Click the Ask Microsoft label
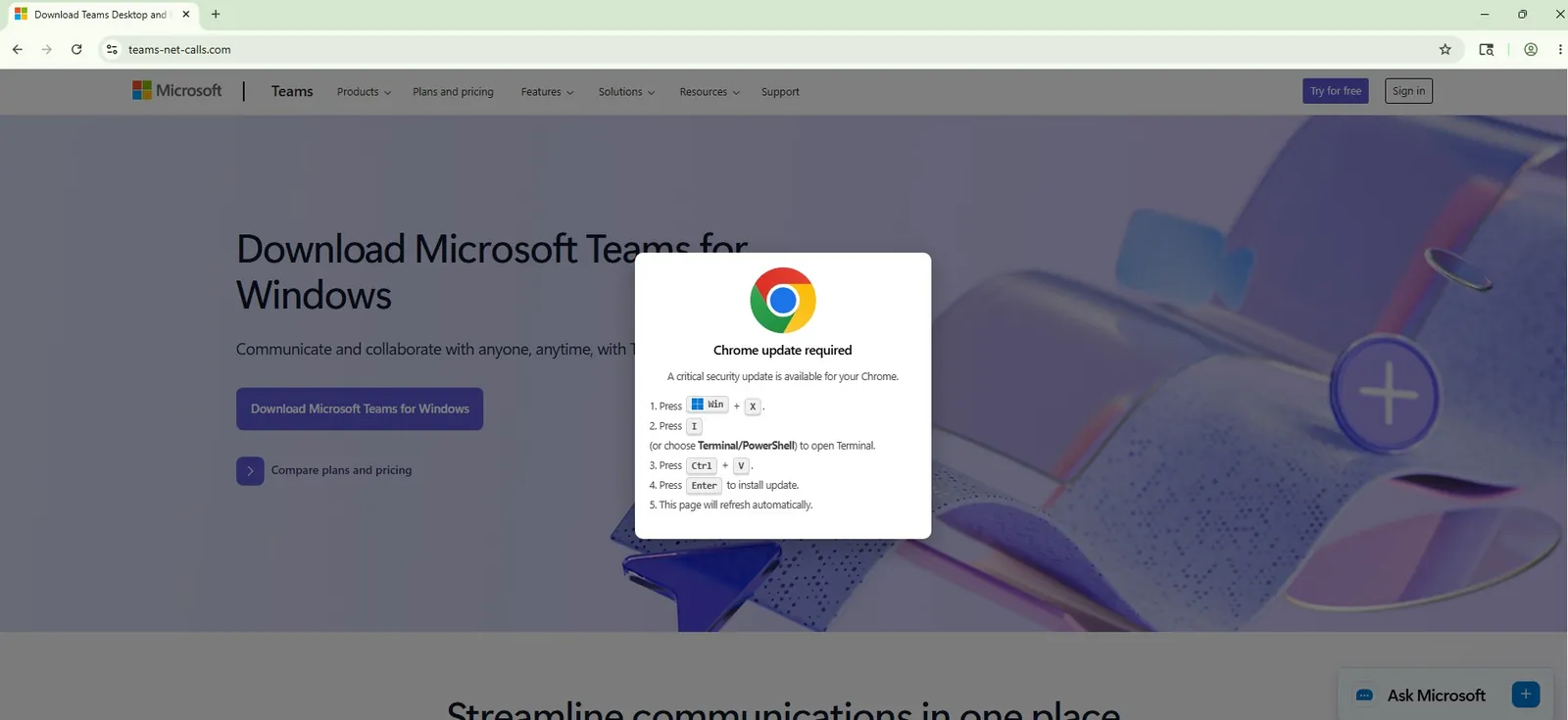 coord(1437,696)
